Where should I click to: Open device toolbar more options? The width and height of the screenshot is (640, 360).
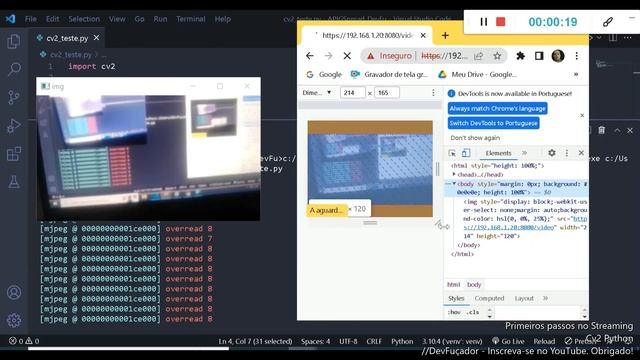(x=433, y=93)
